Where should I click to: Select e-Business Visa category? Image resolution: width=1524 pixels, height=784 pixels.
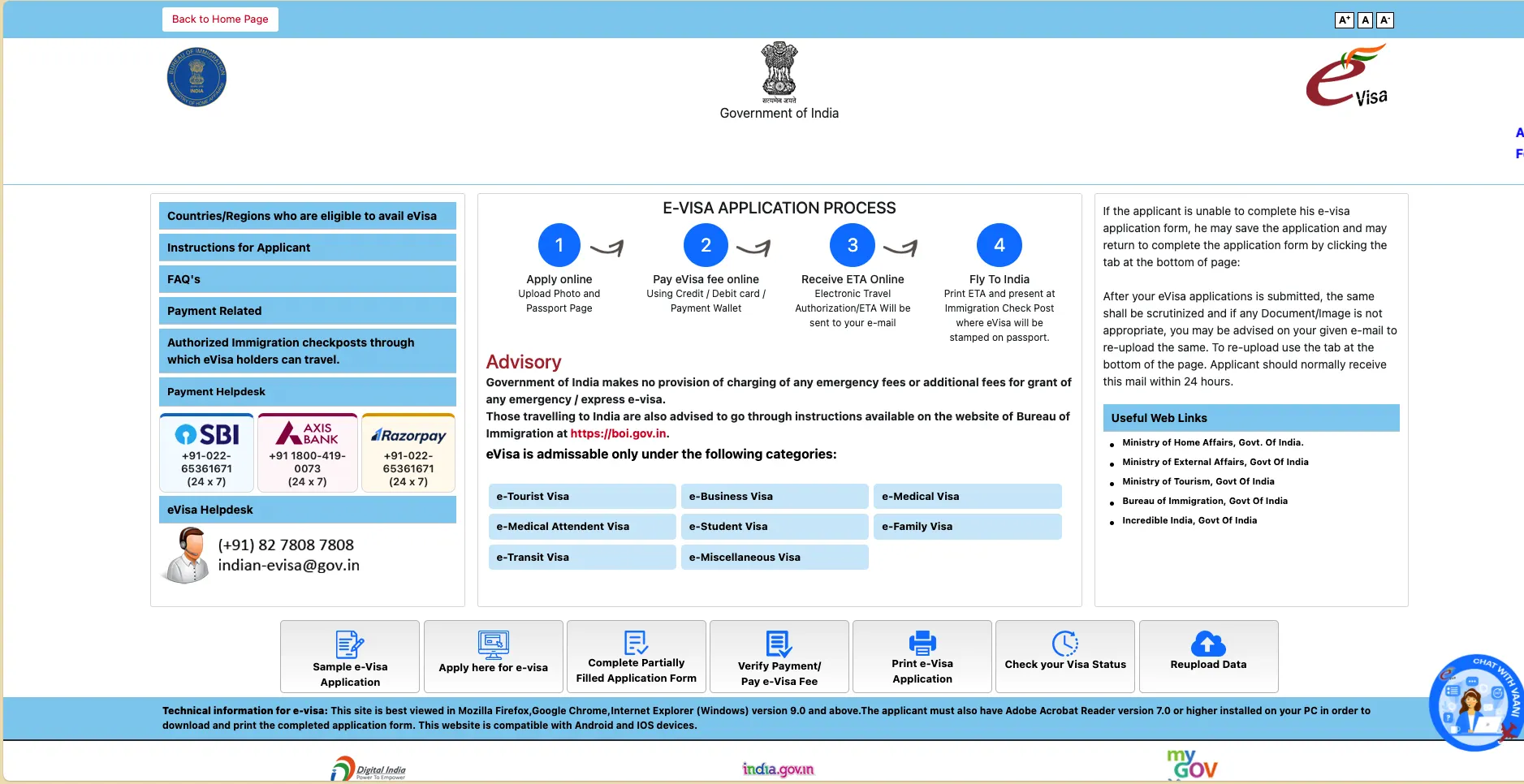775,496
